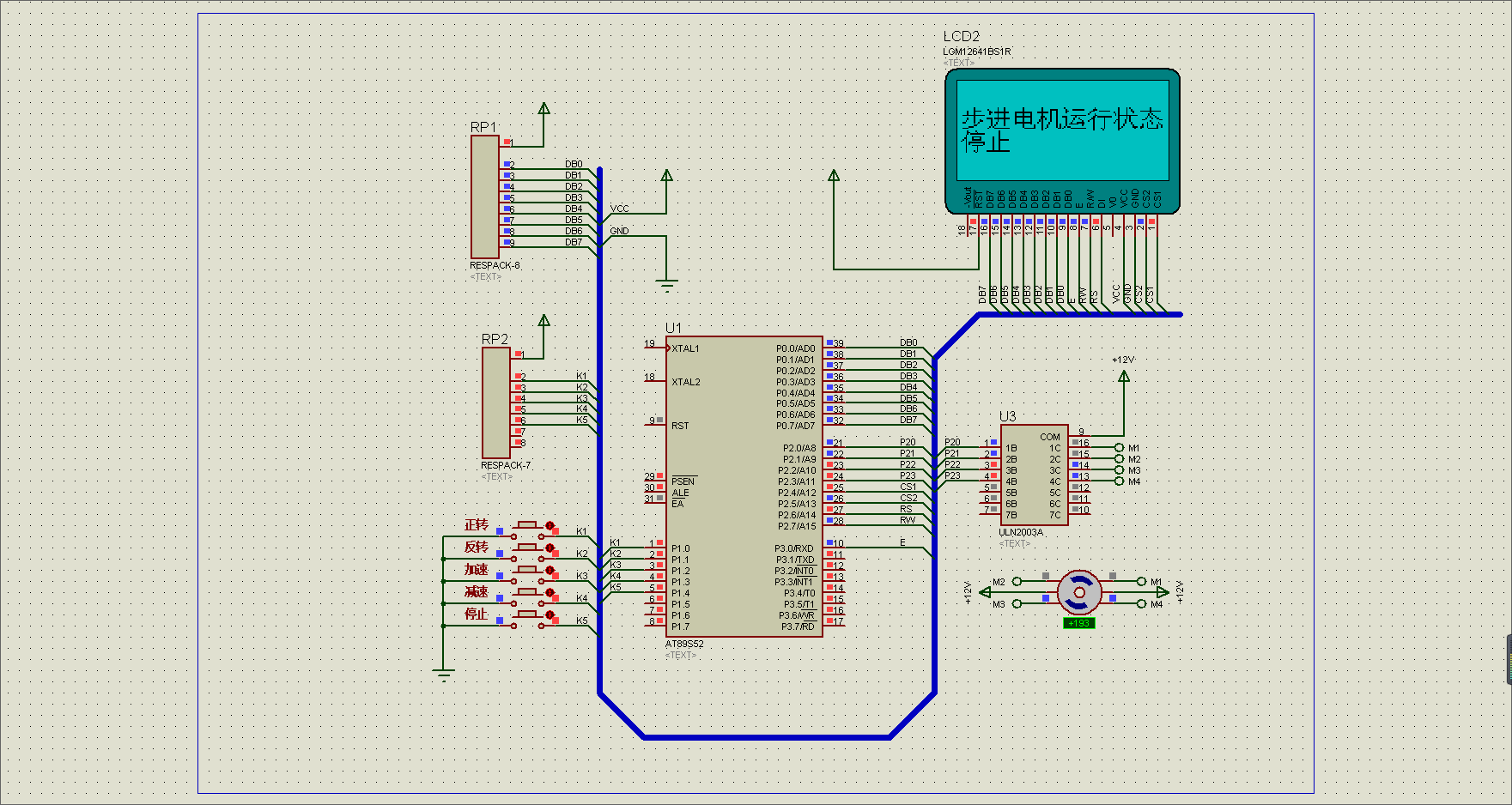Click the RST pin 9 on U1

pyautogui.click(x=656, y=424)
